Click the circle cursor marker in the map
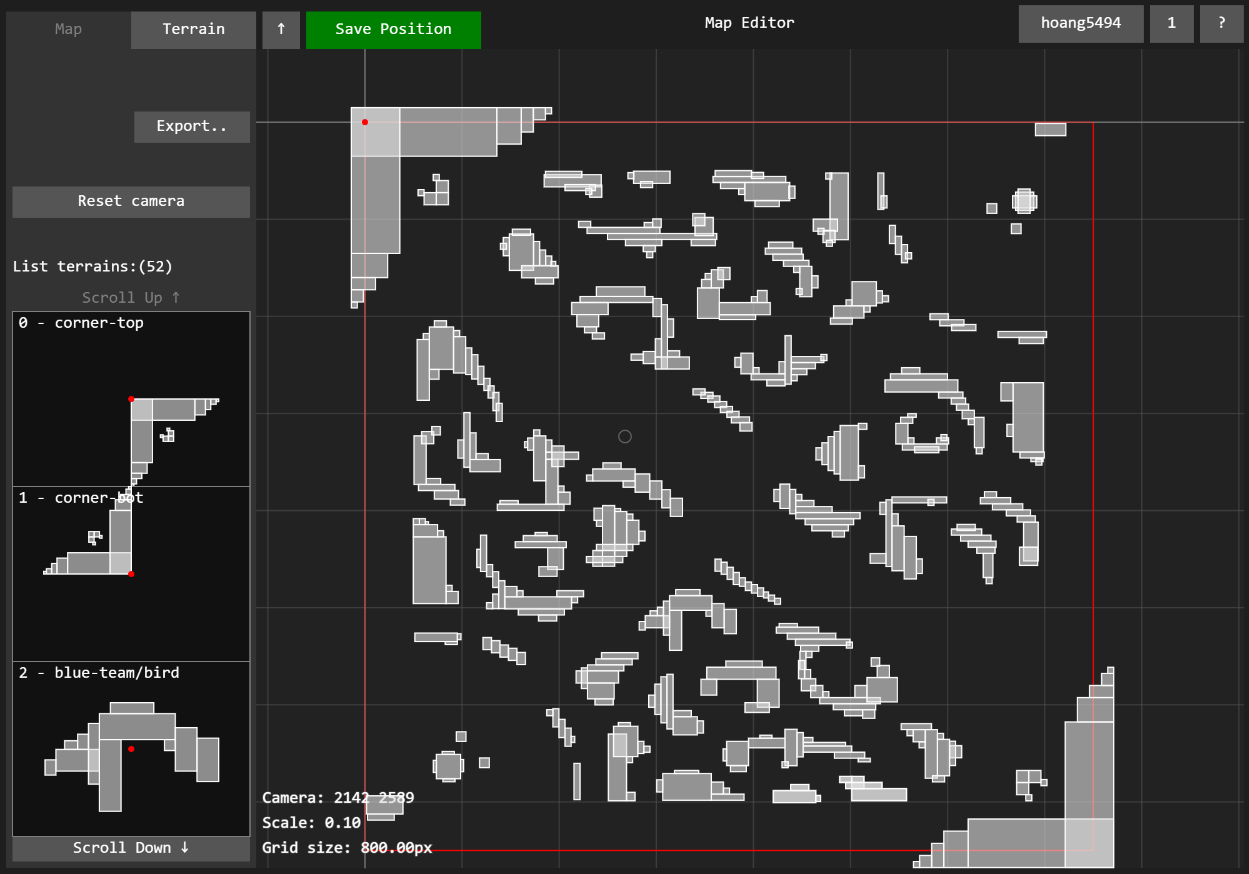The height and width of the screenshot is (874, 1249). tap(625, 436)
